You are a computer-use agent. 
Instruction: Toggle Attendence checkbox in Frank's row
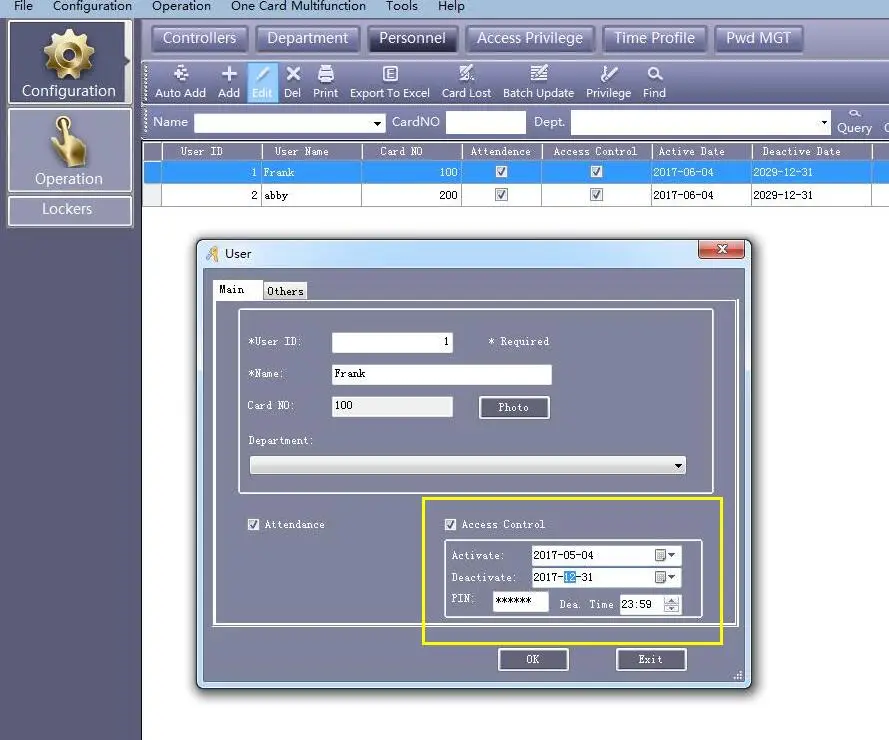click(501, 171)
